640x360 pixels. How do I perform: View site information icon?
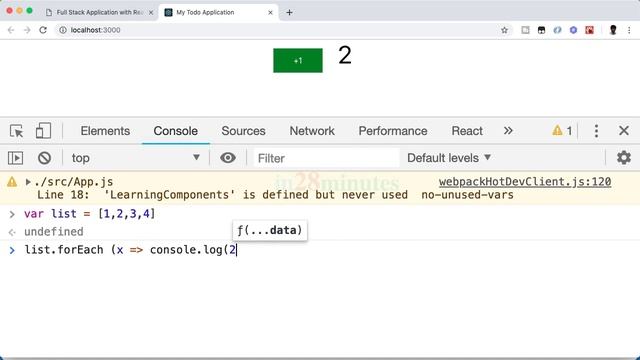click(63, 30)
